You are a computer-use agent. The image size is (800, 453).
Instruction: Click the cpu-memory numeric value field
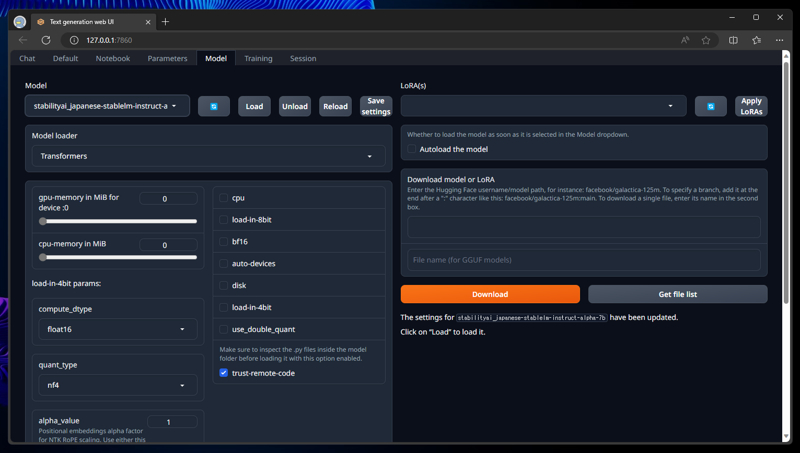coord(168,245)
